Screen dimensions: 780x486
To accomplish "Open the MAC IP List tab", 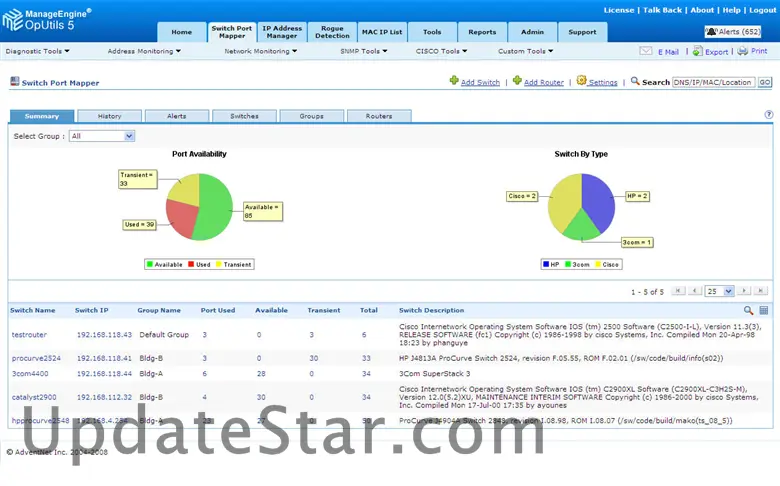I will (382, 32).
